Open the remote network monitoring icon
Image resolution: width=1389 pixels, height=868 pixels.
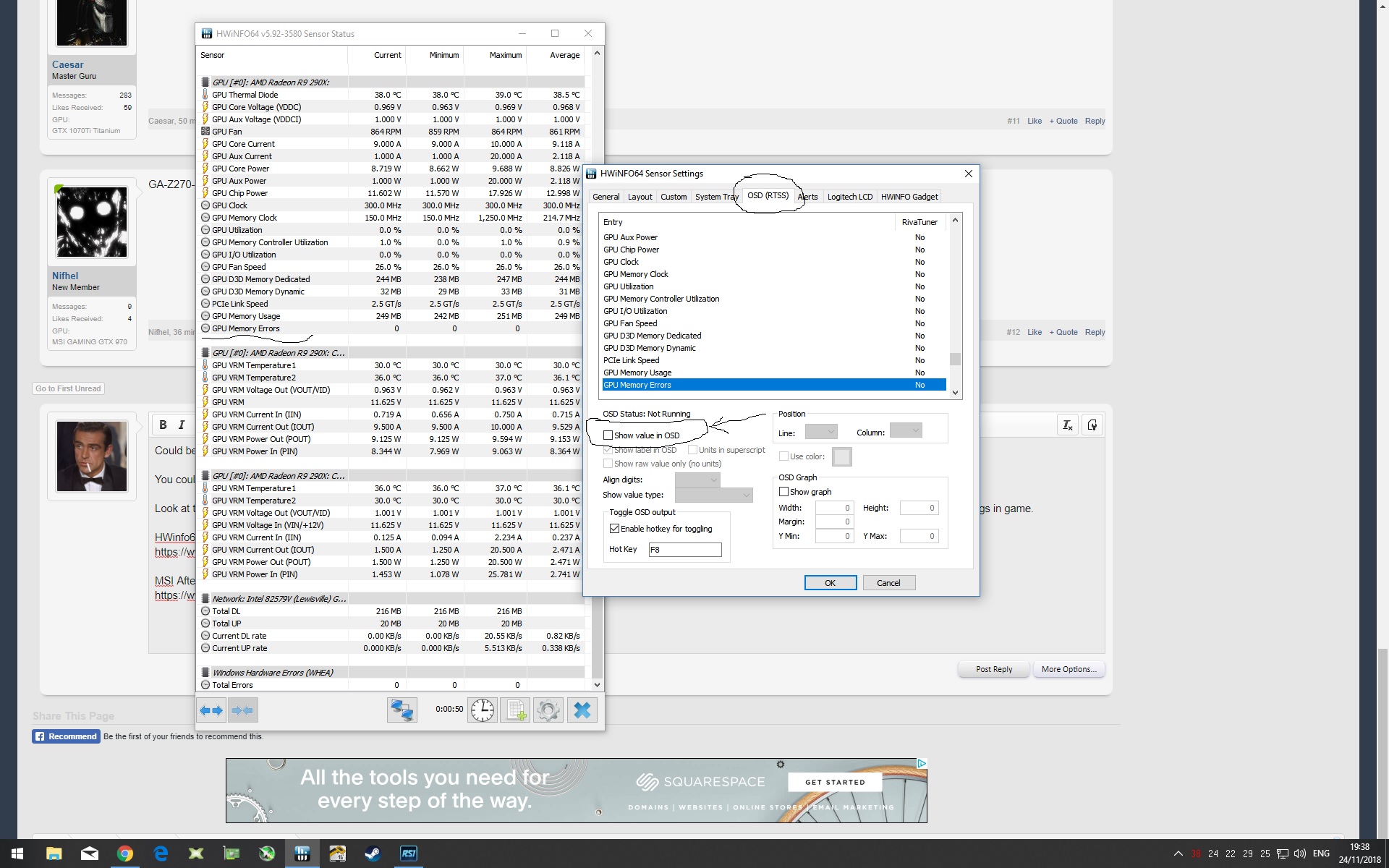tap(402, 710)
